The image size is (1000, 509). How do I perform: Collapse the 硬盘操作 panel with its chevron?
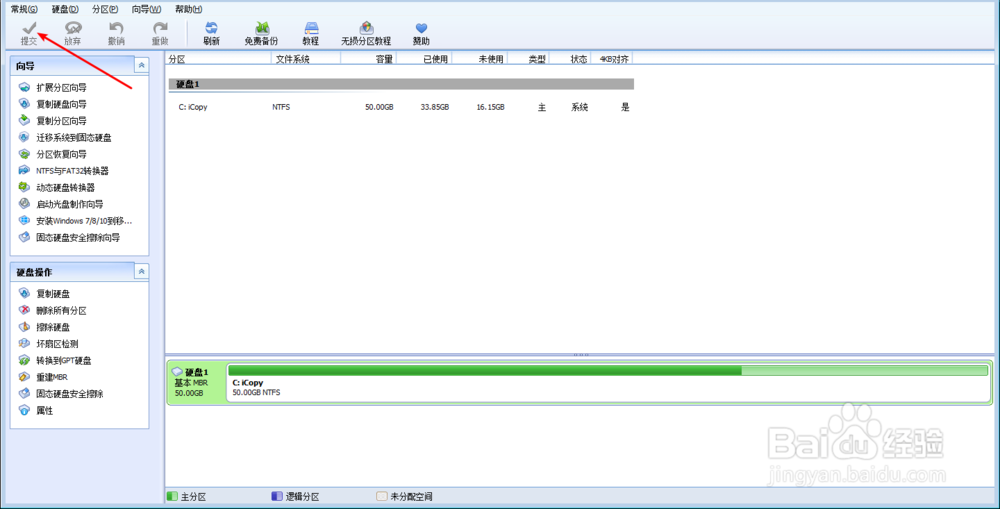(142, 272)
